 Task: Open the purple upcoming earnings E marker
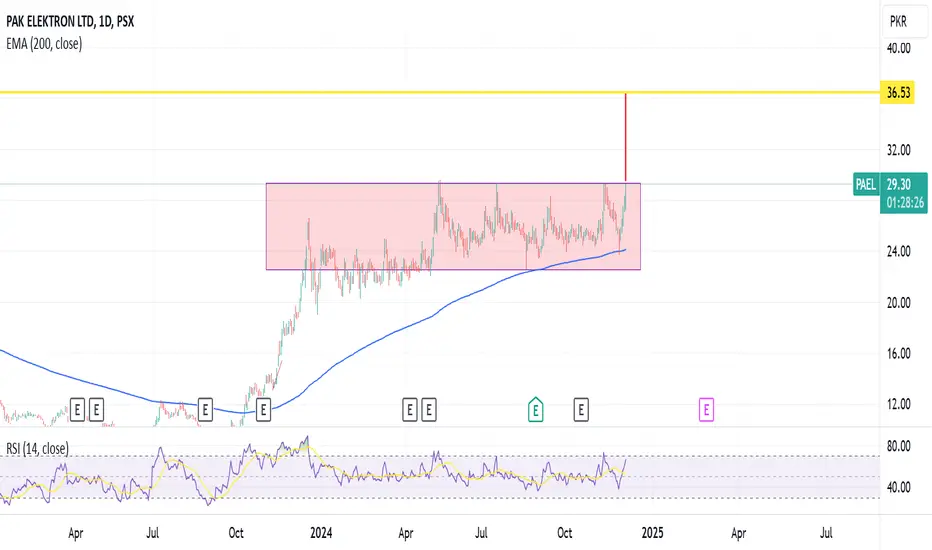706,410
